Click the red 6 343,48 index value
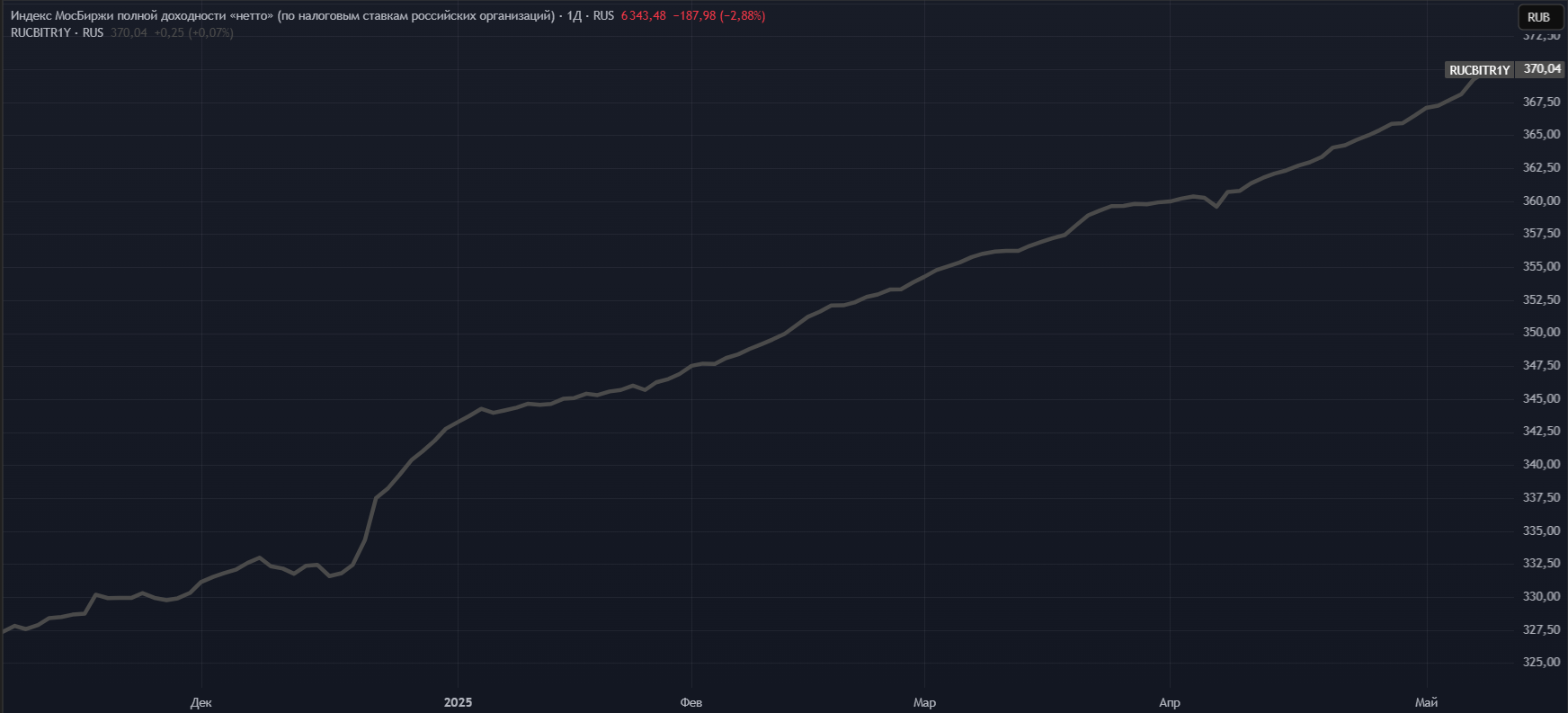The height and width of the screenshot is (713, 1568). (x=643, y=16)
